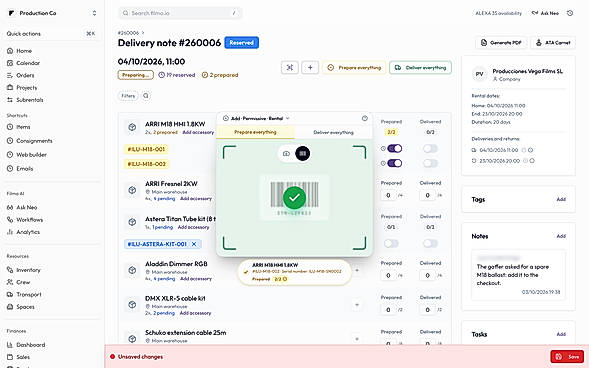
Task: Toggle prepared switch for #ILU-ASTERA-KIT-001
Action: click(x=391, y=244)
